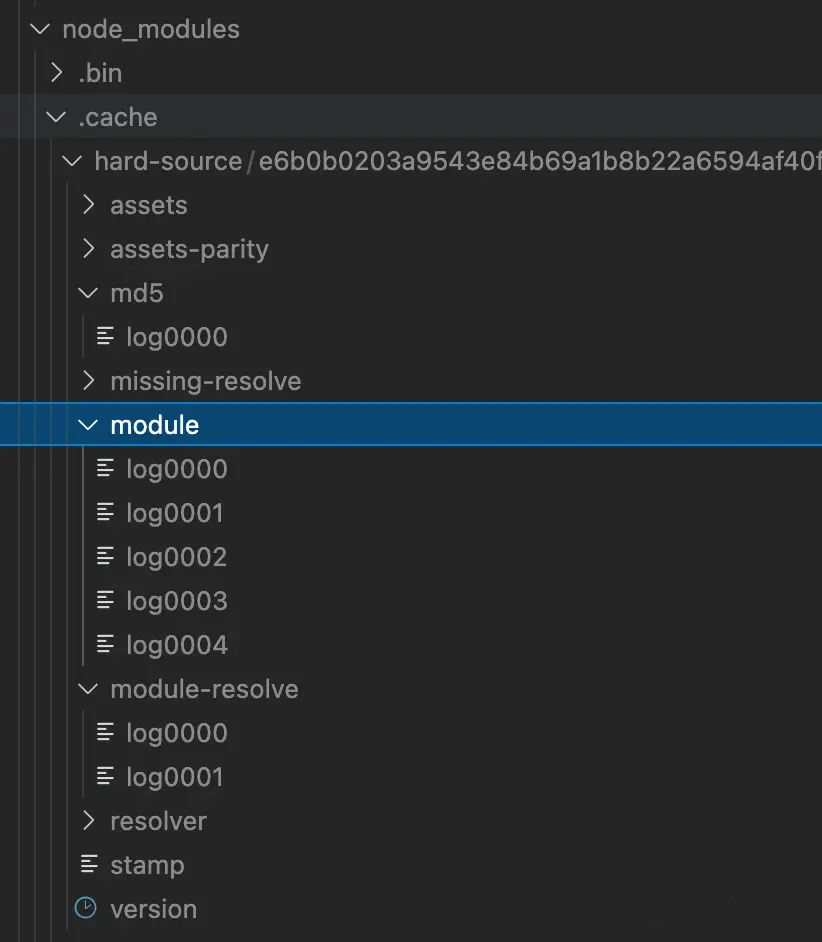
Task: Click the file icon beside stamp
Action: click(90, 864)
